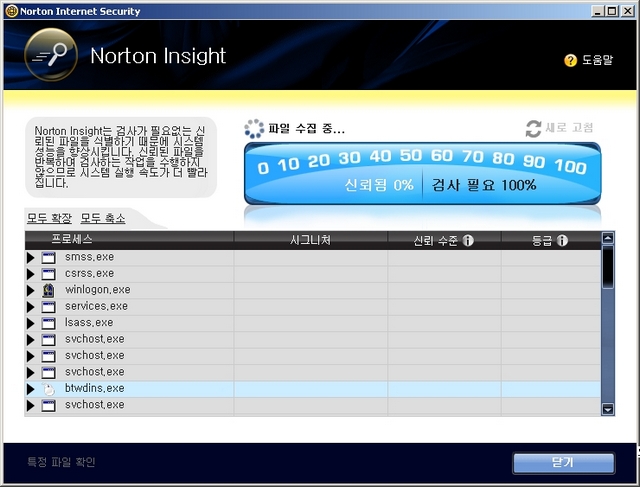Screen dimensions: 640x487
Task: Click the smss.exe process icon
Action: 48,258
